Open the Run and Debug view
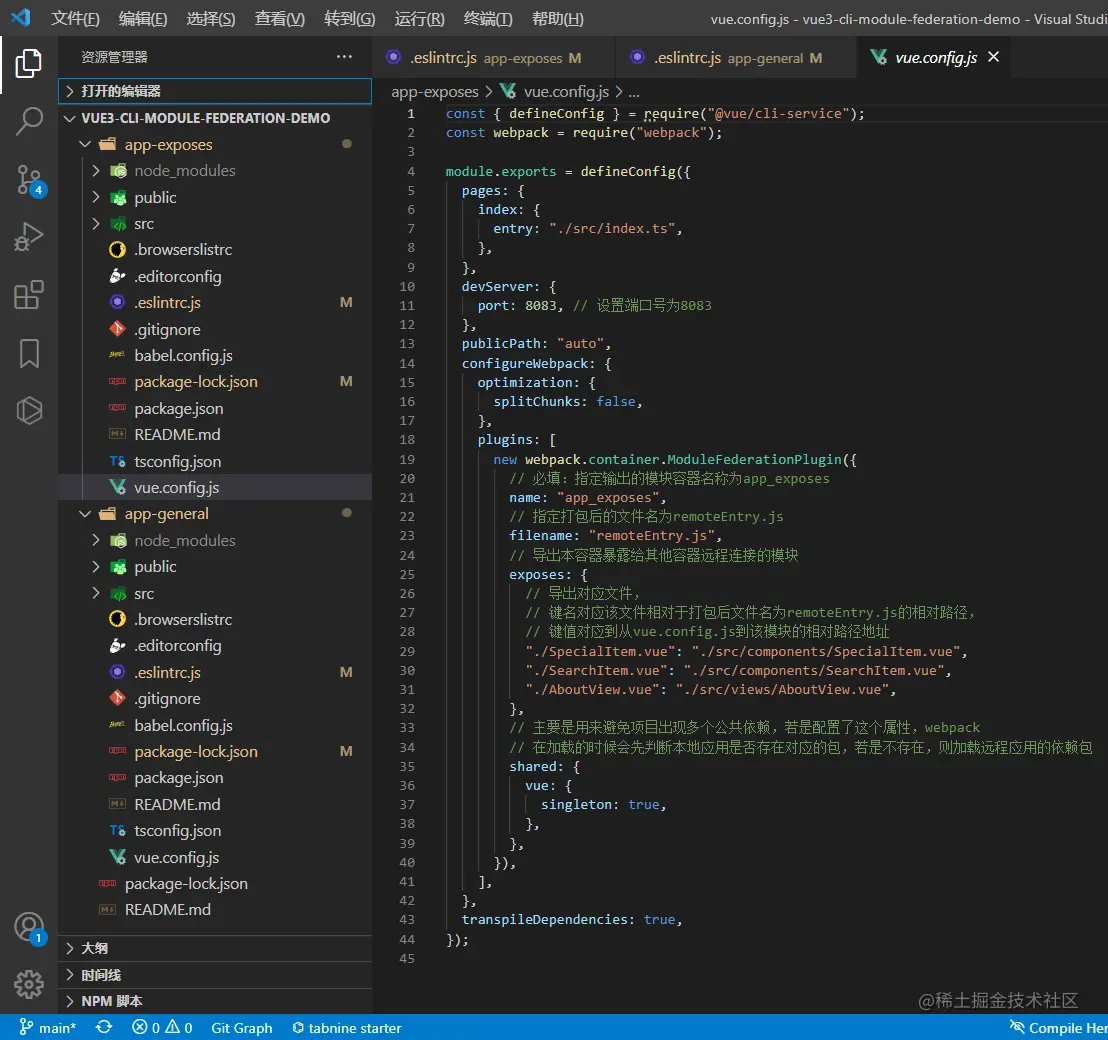The image size is (1108, 1040). pyautogui.click(x=28, y=237)
